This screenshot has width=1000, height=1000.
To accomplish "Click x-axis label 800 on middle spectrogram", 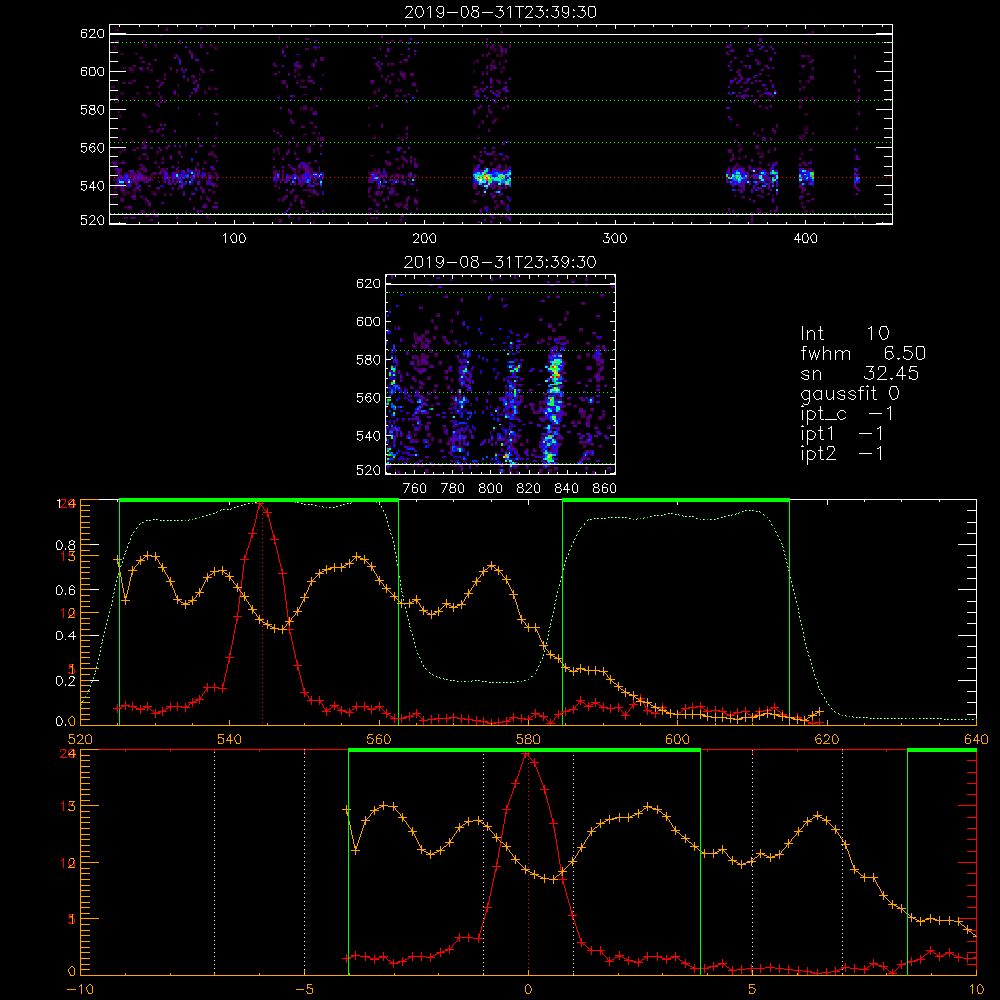I will coord(490,489).
